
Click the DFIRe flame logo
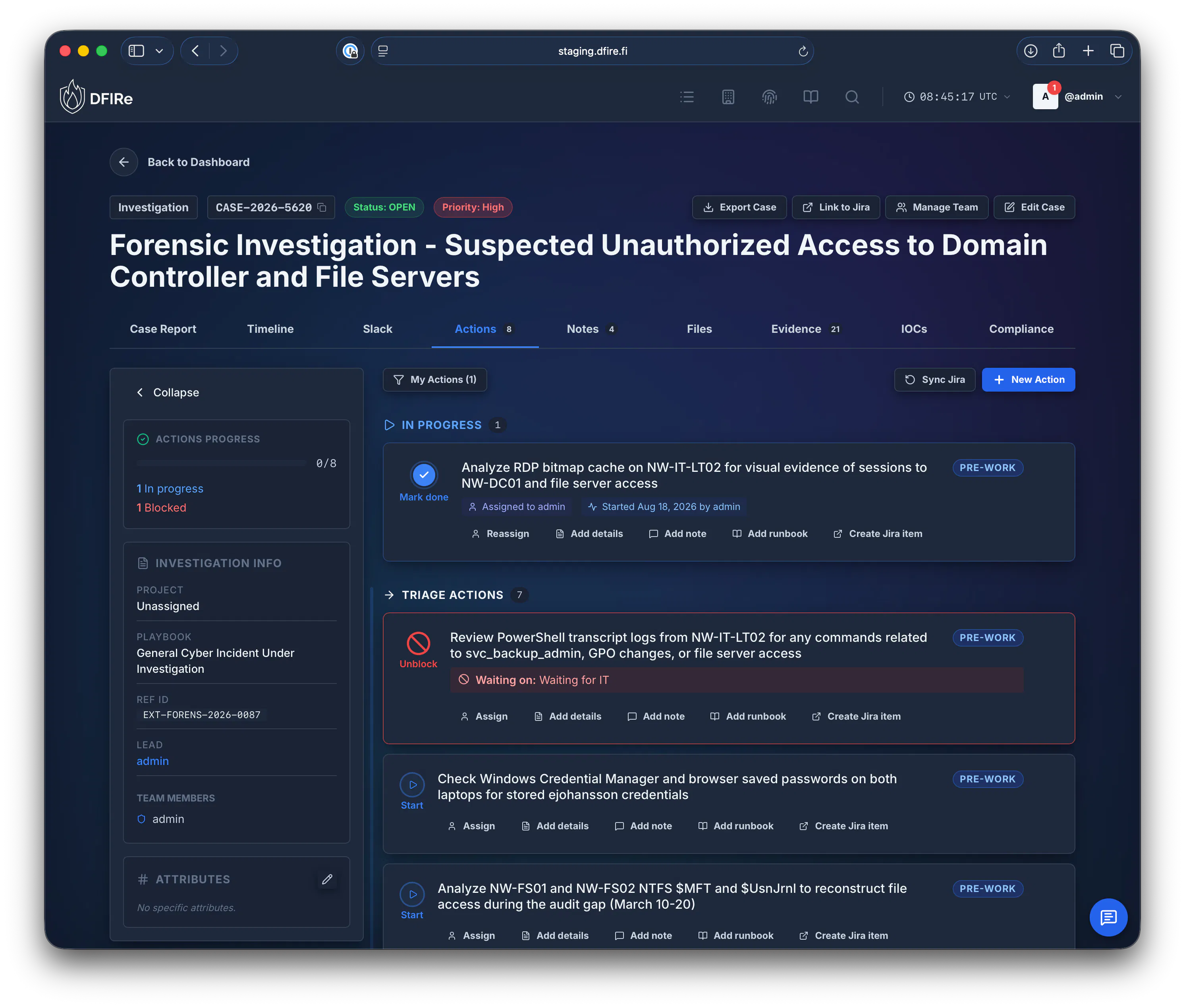pos(73,97)
